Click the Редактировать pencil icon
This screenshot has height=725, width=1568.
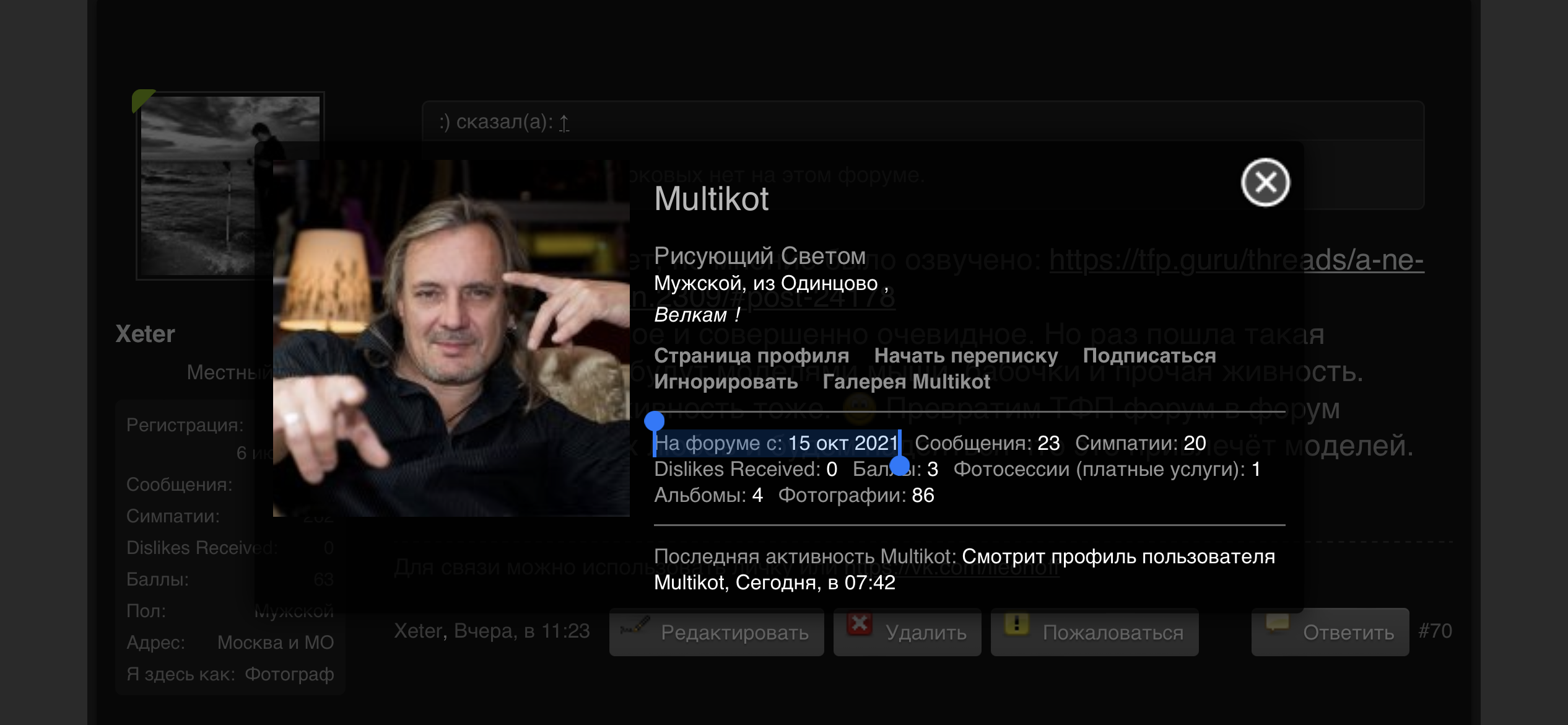[x=635, y=625]
